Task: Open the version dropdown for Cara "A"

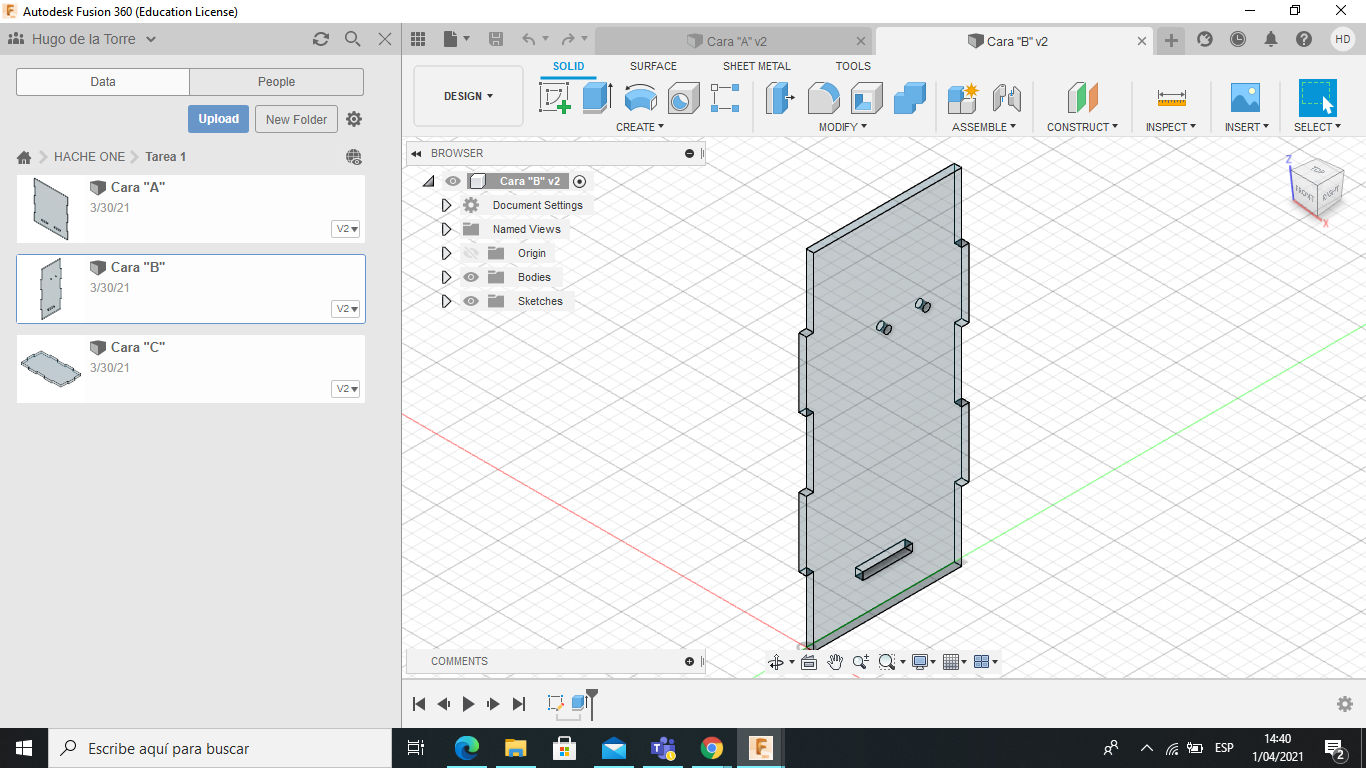Action: pyautogui.click(x=347, y=229)
